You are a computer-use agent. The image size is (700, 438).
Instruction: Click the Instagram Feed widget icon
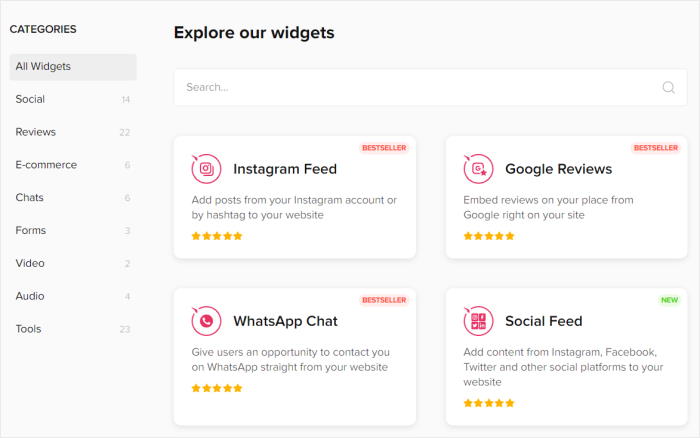pyautogui.click(x=206, y=169)
